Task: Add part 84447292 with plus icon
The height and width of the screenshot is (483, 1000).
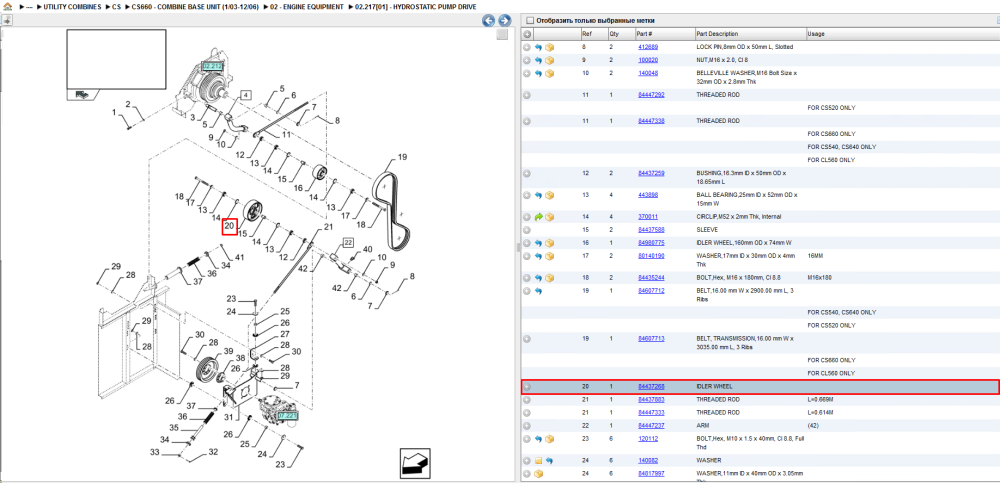Action: pyautogui.click(x=527, y=95)
